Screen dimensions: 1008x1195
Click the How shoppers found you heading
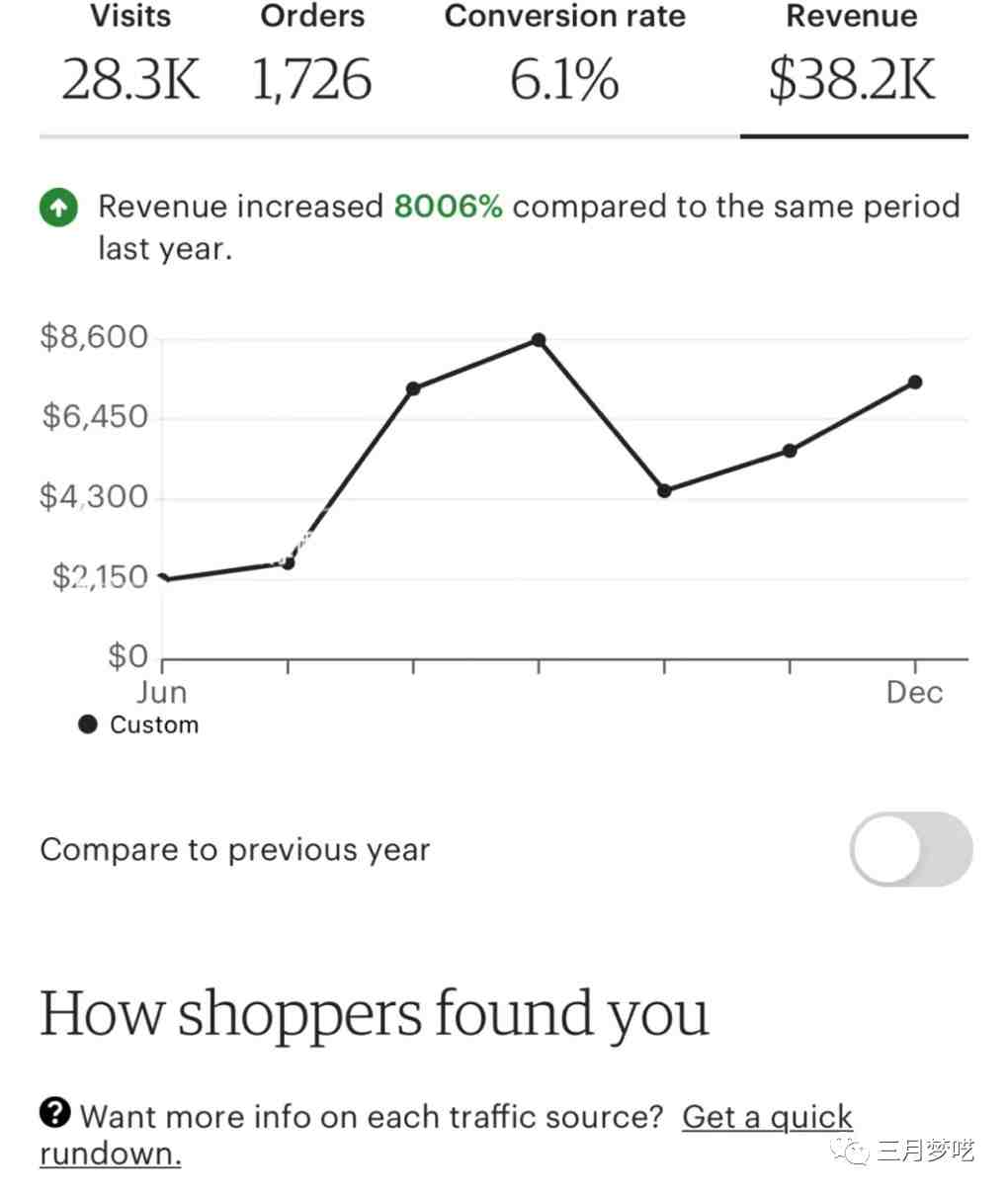tap(375, 1015)
